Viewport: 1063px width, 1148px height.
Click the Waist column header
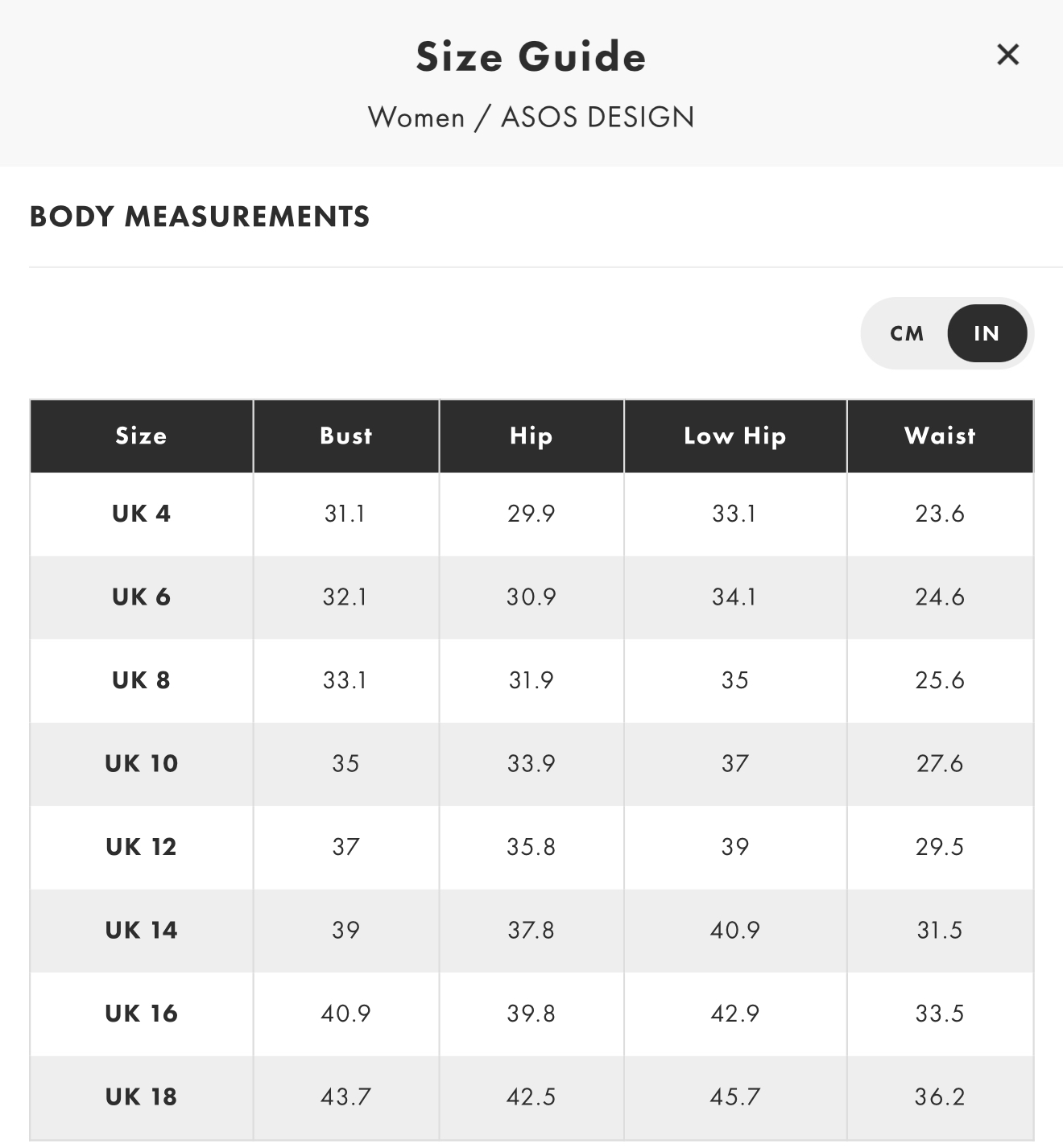pos(940,436)
